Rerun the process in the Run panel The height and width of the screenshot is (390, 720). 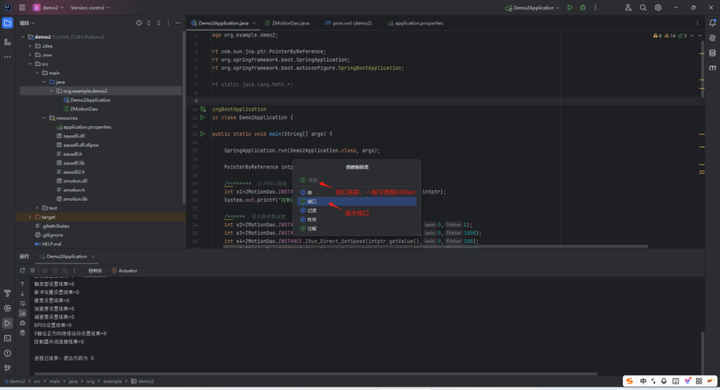pos(22,271)
